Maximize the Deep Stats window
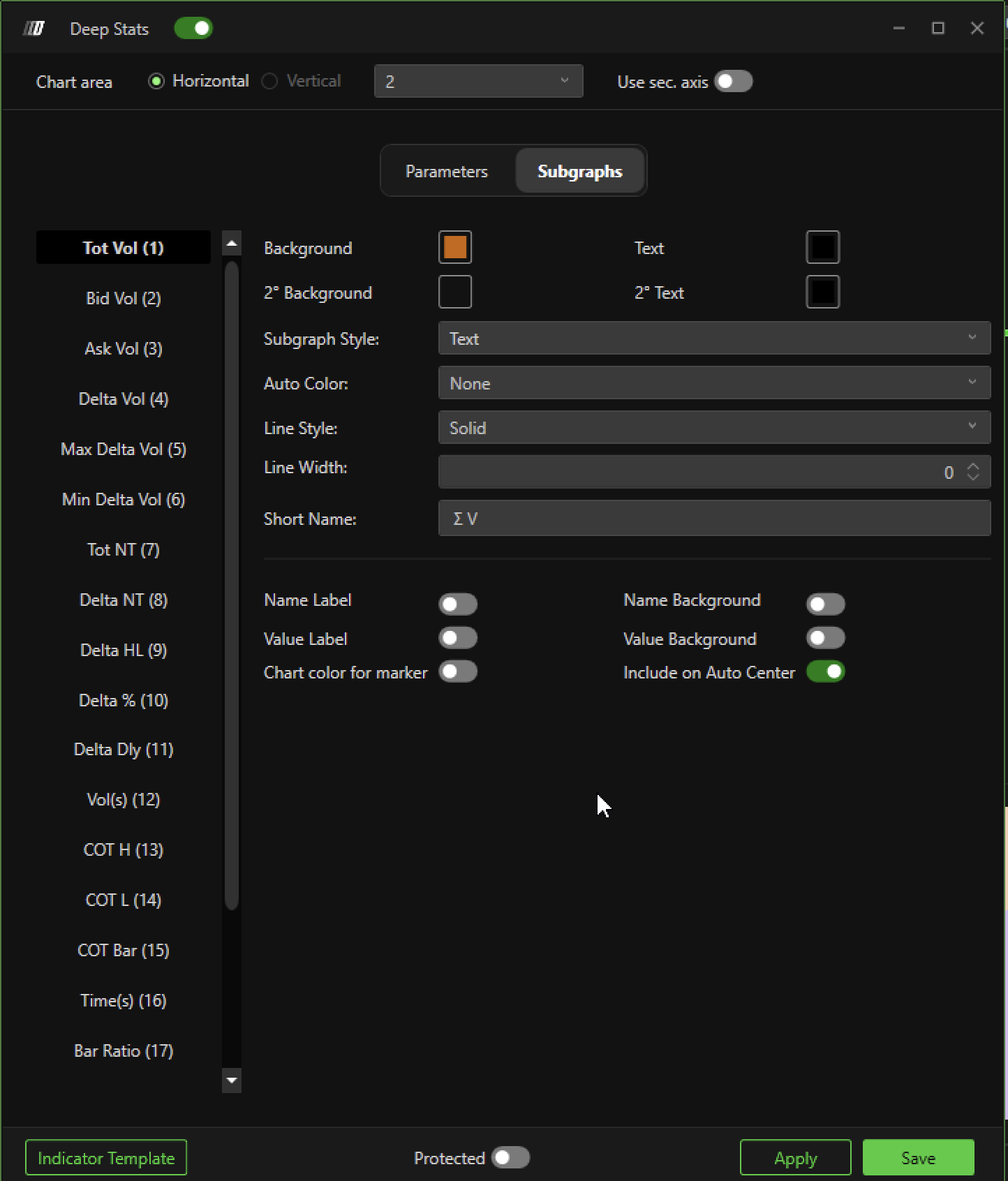 937,28
